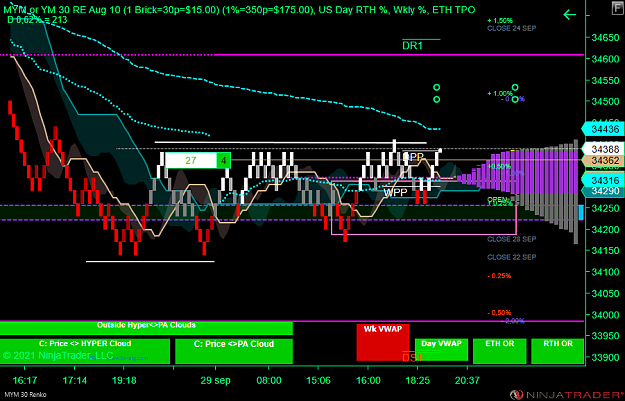
Task: Click the white 34388 price marker
Action: (x=603, y=149)
